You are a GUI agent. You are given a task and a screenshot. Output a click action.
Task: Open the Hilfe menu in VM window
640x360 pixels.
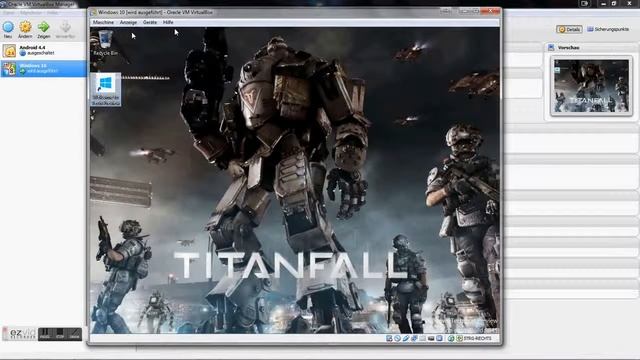pos(168,22)
